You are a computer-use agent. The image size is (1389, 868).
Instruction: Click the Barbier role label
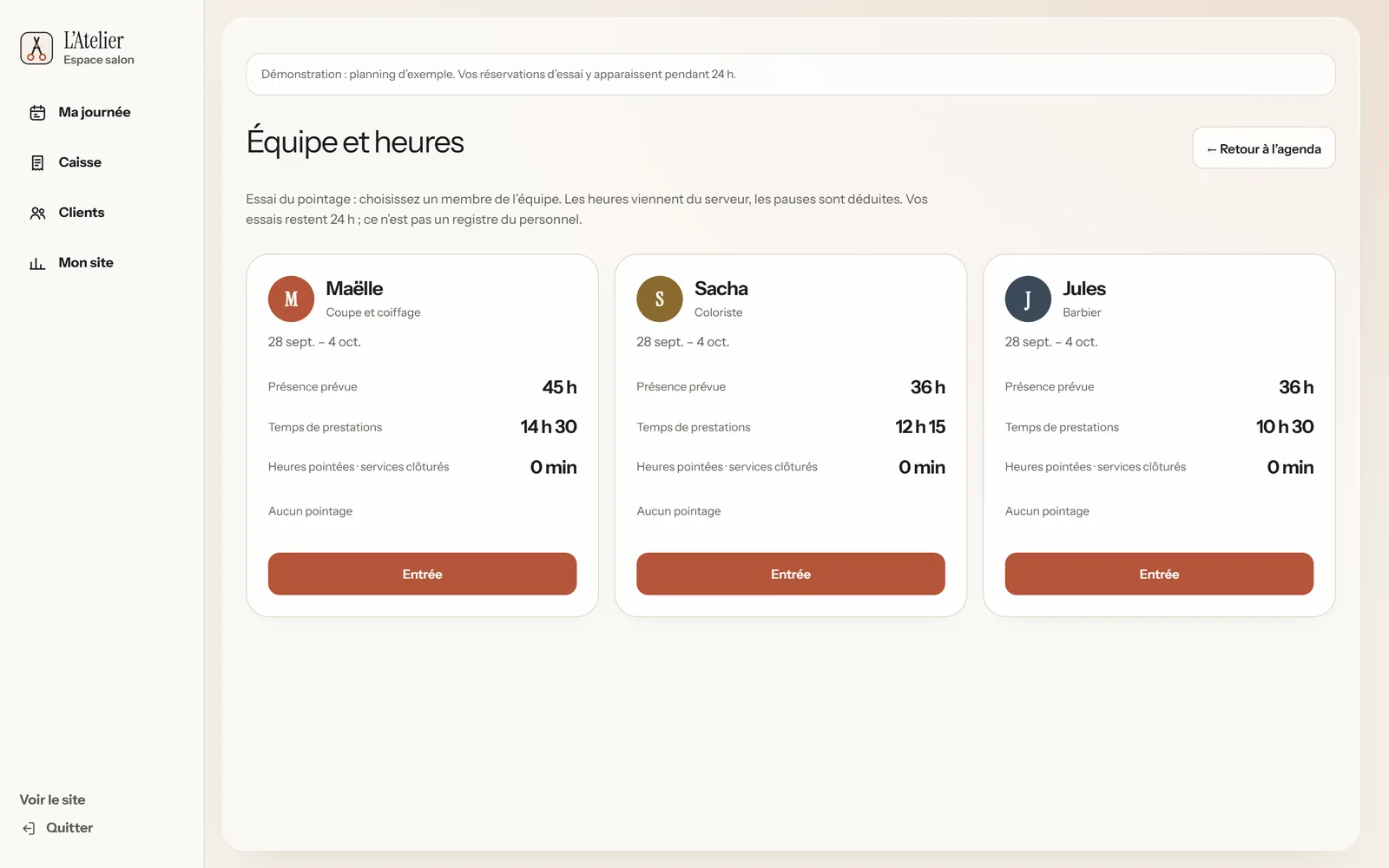pos(1082,312)
